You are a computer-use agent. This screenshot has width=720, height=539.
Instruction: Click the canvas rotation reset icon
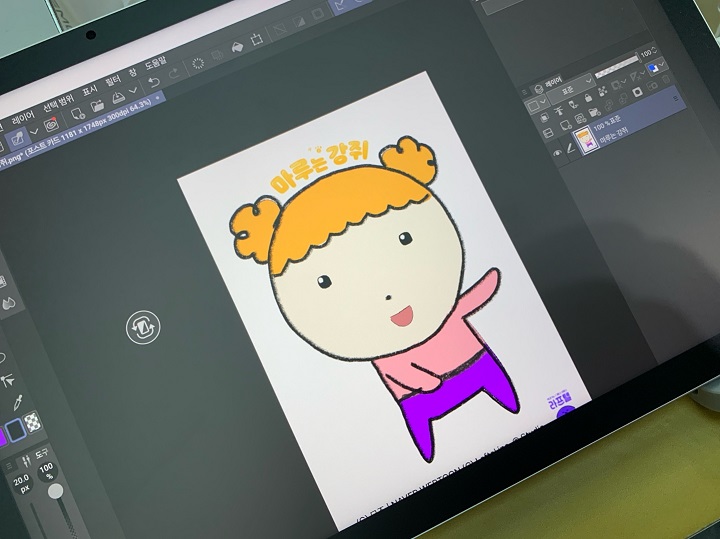(143, 326)
